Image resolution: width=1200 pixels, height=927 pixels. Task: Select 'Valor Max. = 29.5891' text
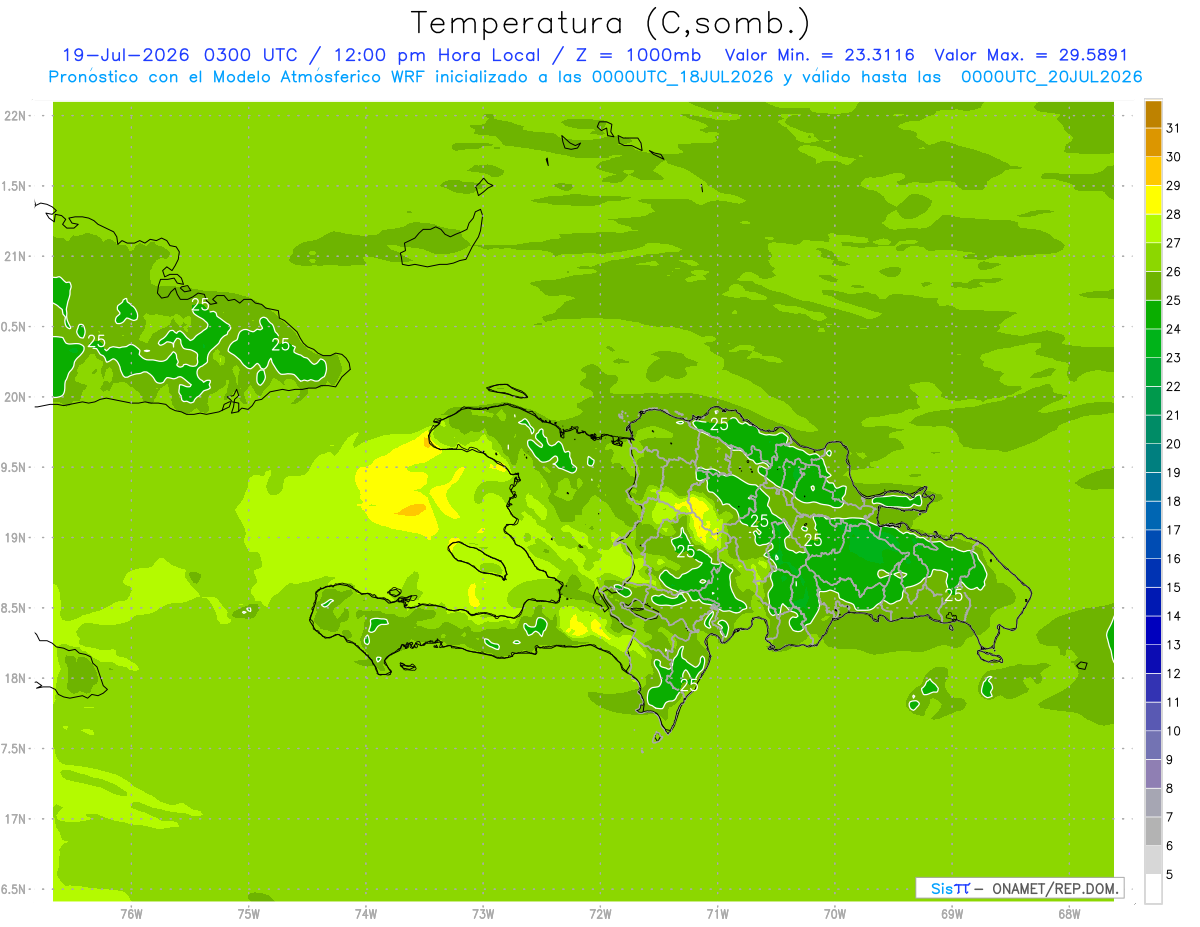click(1031, 55)
